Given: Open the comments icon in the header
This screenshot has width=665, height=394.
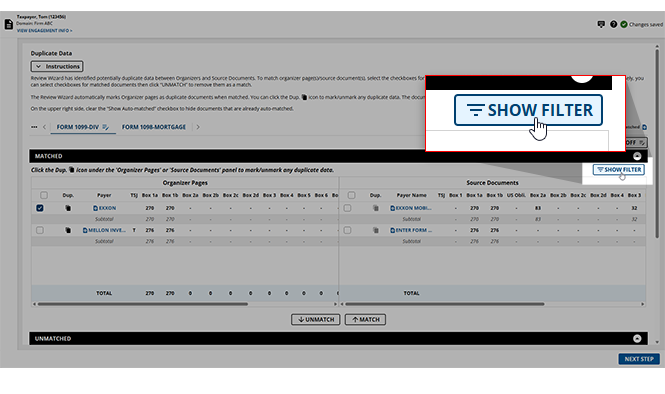Looking at the screenshot, I should [601, 24].
